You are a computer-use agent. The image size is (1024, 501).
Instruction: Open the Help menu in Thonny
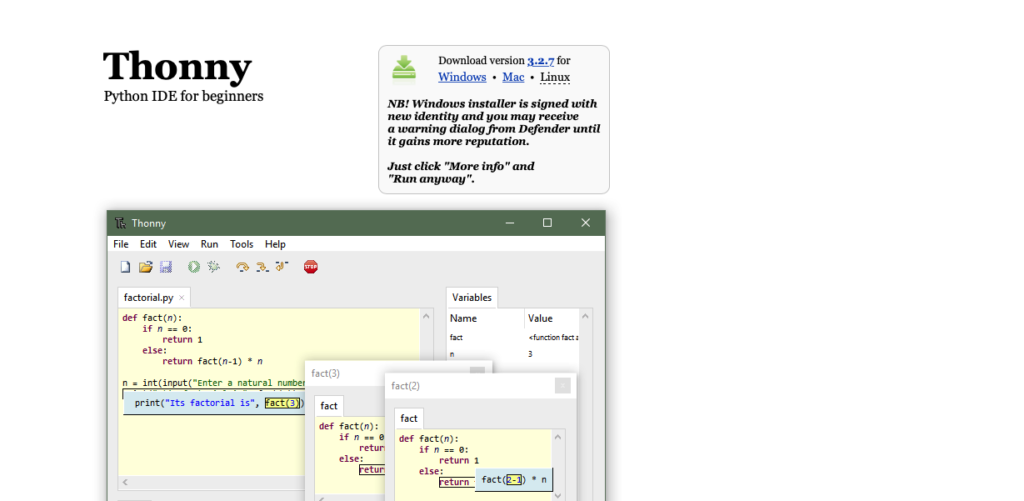(x=275, y=244)
